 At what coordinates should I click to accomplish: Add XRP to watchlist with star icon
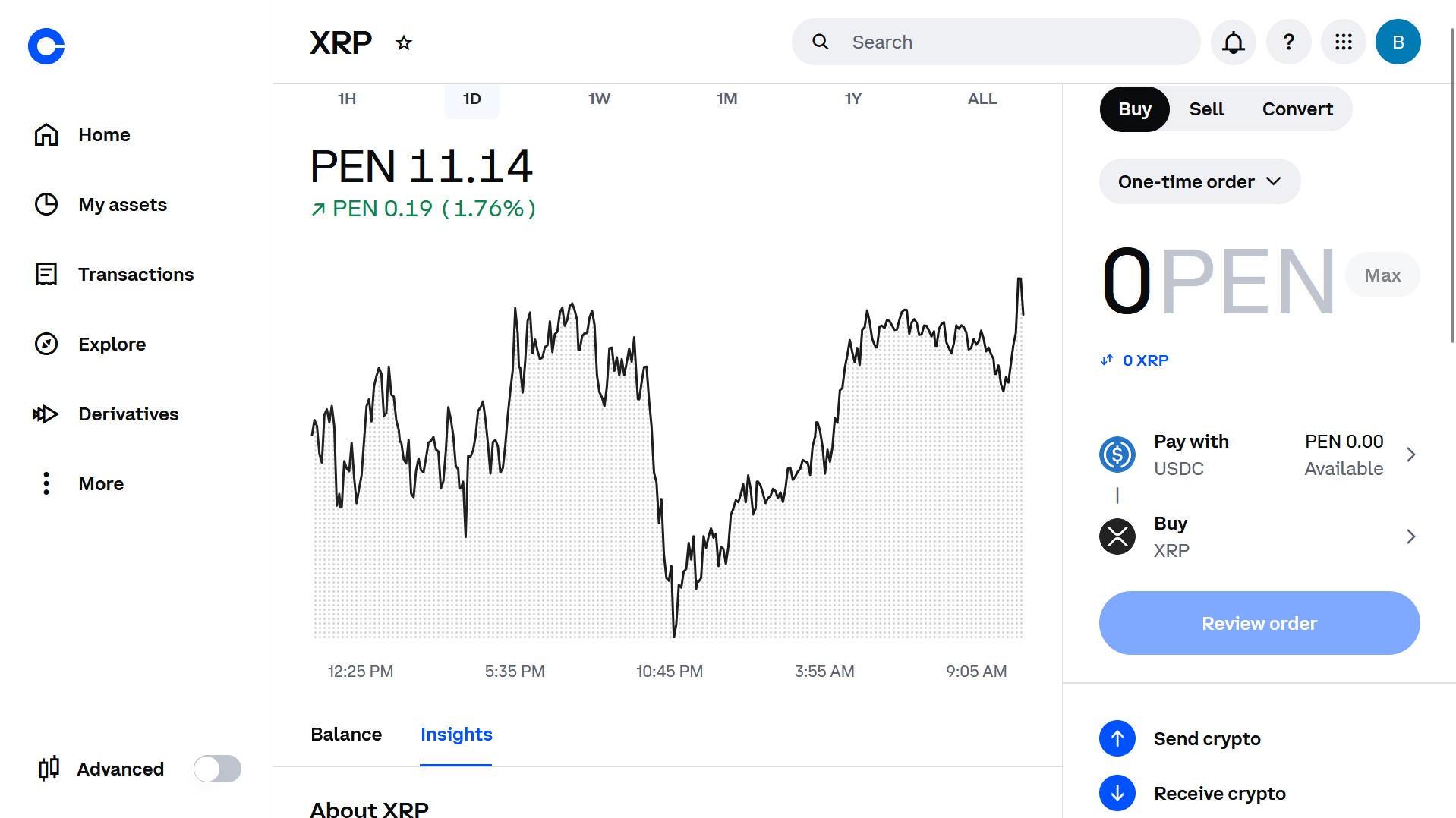404,43
